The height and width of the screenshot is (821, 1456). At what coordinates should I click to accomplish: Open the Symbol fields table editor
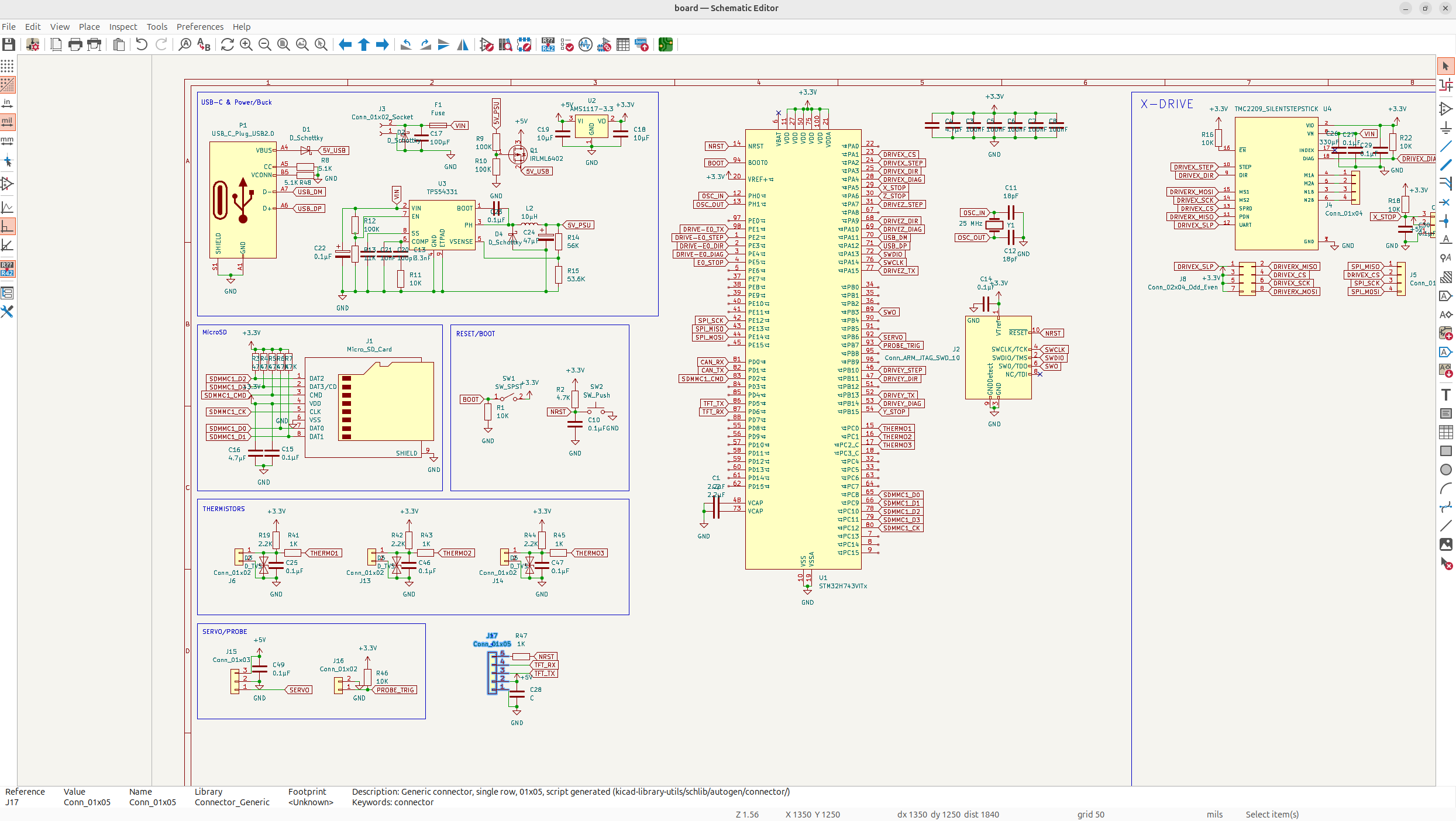(x=623, y=45)
